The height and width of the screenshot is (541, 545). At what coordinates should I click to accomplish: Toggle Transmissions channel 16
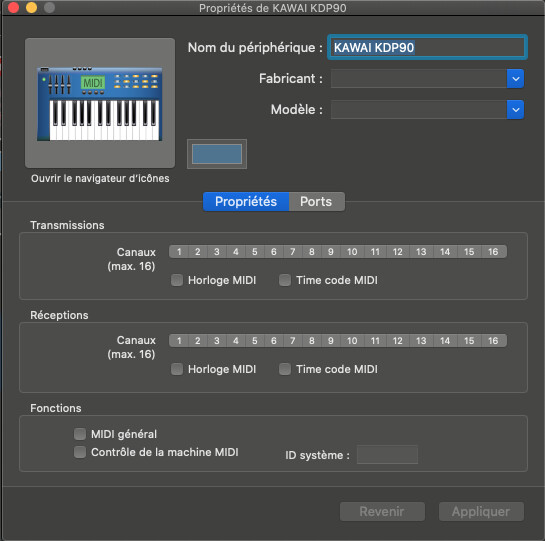click(x=494, y=252)
